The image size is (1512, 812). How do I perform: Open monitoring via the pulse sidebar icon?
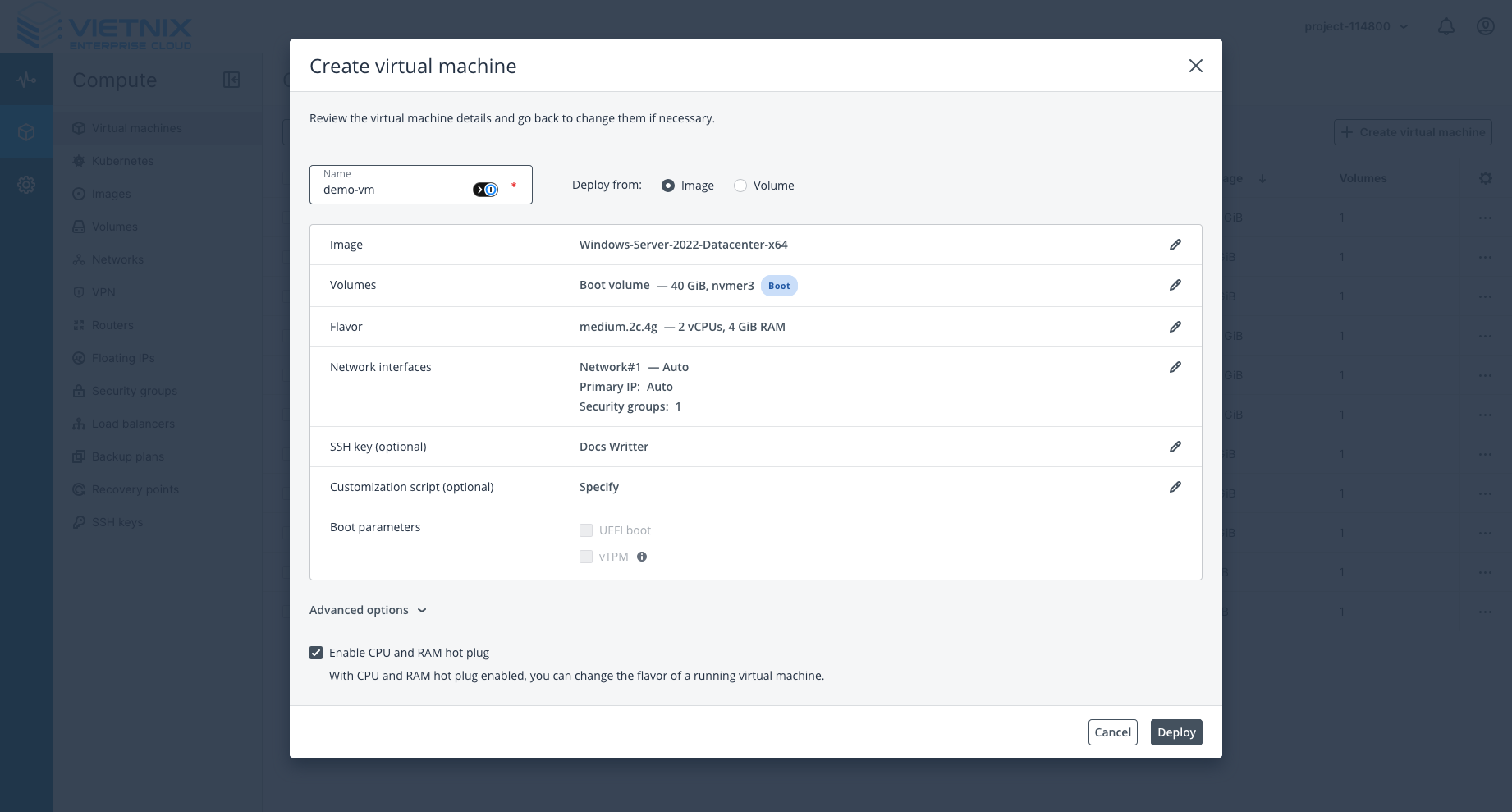[x=26, y=80]
